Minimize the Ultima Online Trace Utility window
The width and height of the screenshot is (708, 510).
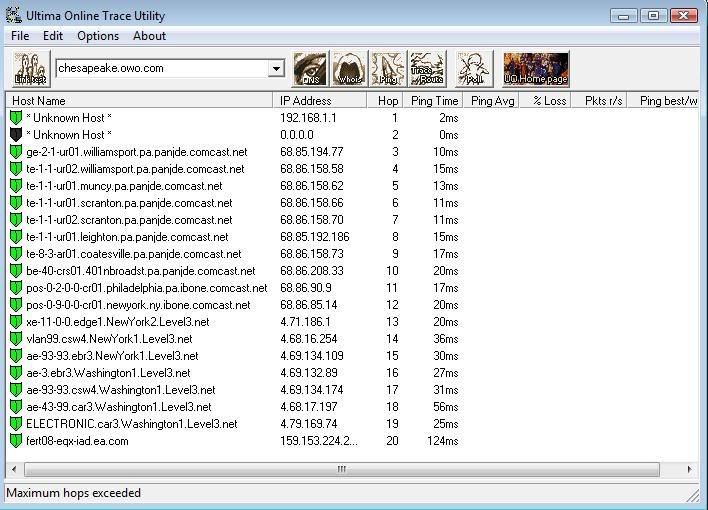[x=624, y=16]
